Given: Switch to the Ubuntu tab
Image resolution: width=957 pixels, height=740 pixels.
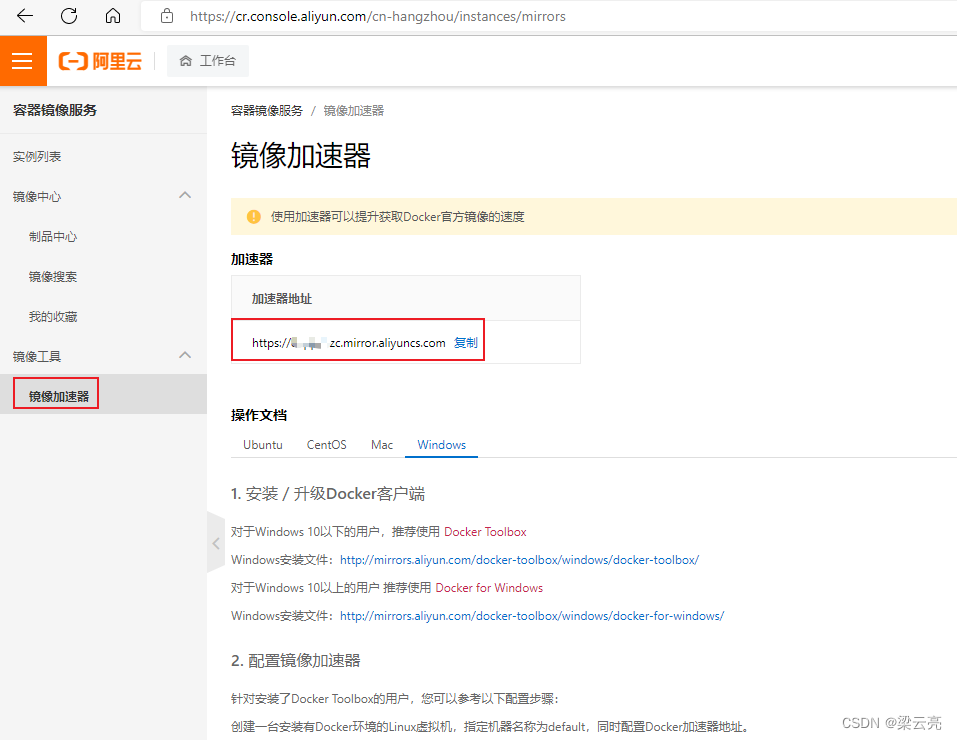Looking at the screenshot, I should pyautogui.click(x=263, y=444).
